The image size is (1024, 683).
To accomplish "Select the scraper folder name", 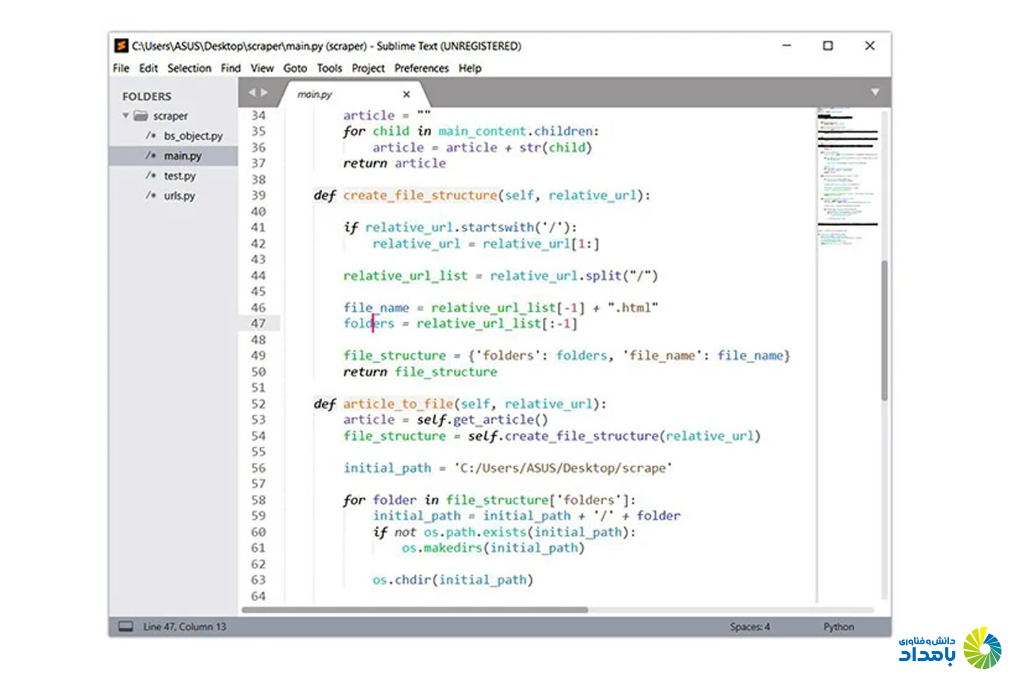I will tap(170, 116).
